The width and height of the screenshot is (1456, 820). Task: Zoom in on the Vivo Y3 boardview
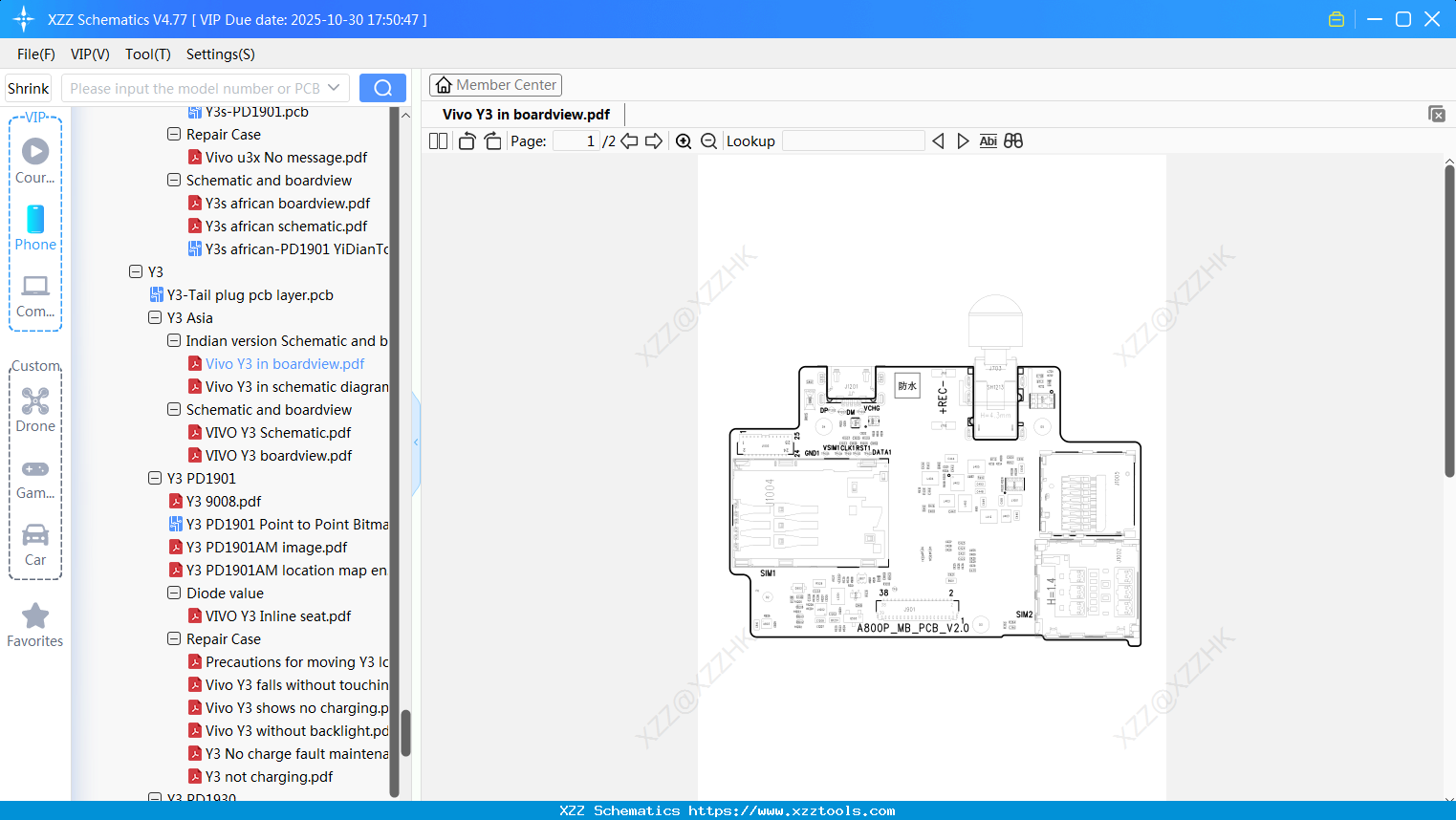pos(684,140)
